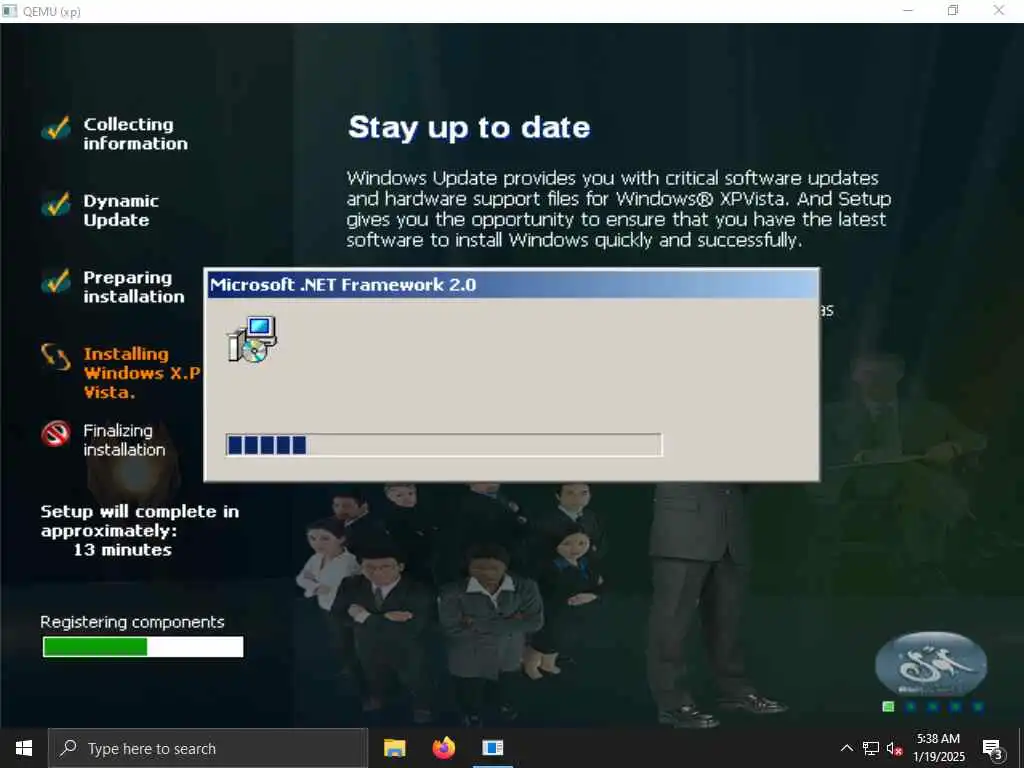Show hidden system tray icons
Viewport: 1024px width, 768px height.
[846, 748]
